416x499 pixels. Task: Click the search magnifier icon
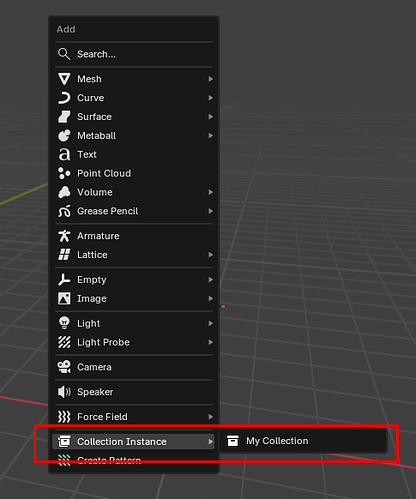coord(64,54)
